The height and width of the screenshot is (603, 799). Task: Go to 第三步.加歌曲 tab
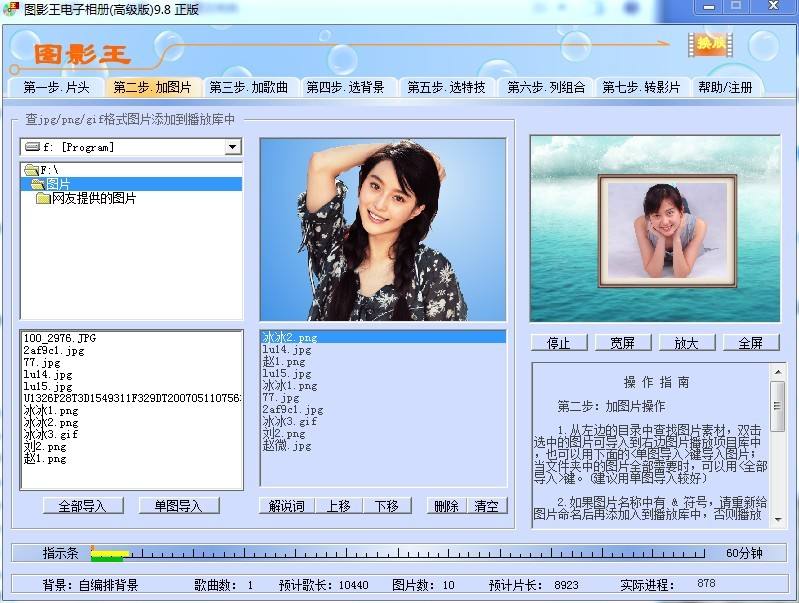click(x=249, y=88)
